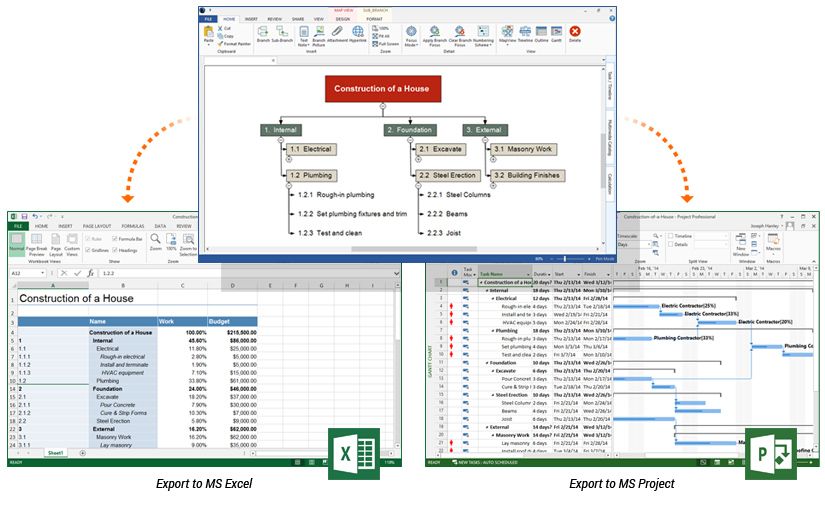Collapse the 1. Internal branch
The width and height of the screenshot is (825, 512).
280,140
